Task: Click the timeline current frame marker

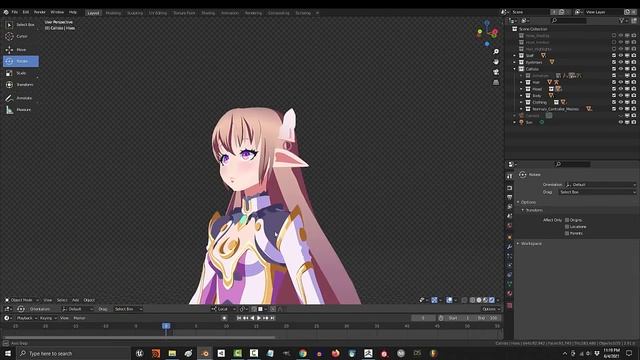Action: [x=166, y=326]
